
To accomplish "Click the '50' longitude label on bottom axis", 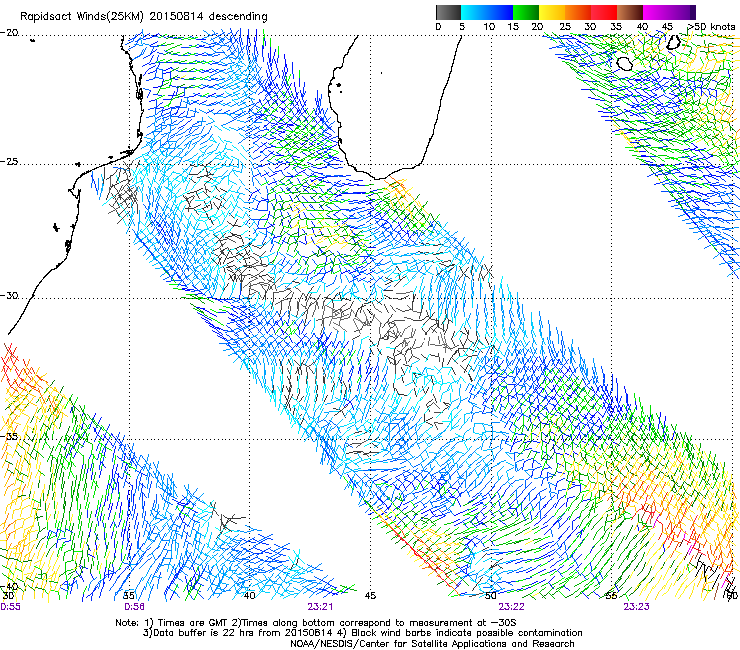I will (491, 596).
